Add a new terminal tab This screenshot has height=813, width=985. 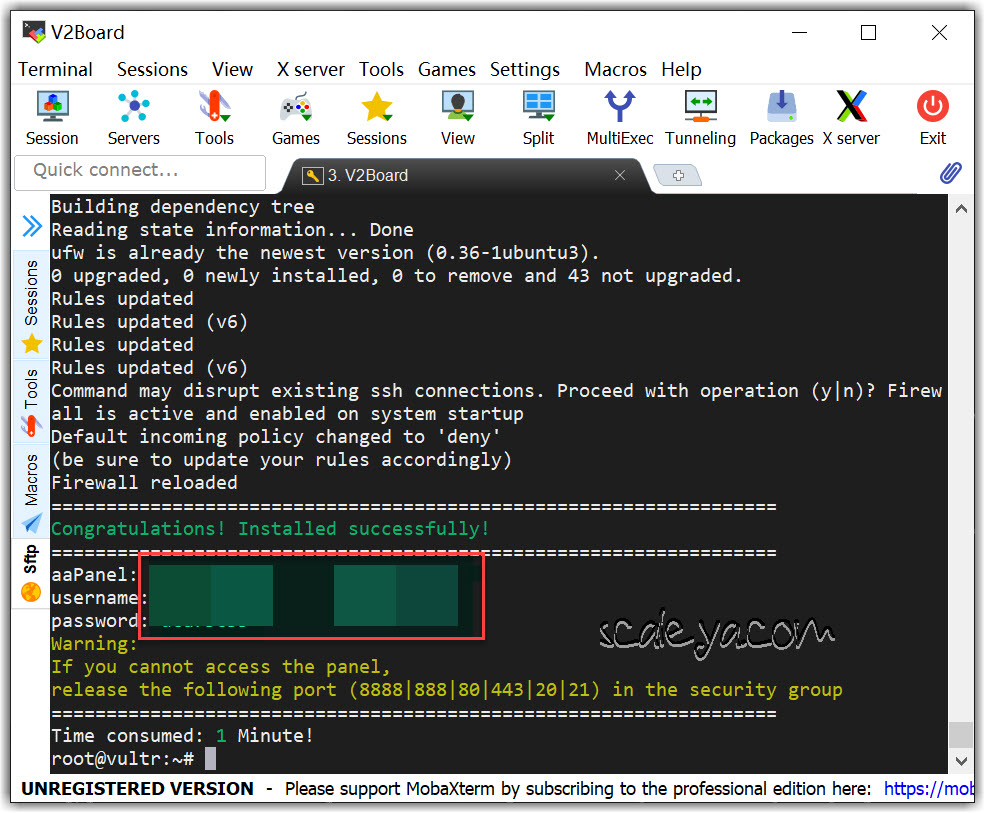pyautogui.click(x=678, y=175)
